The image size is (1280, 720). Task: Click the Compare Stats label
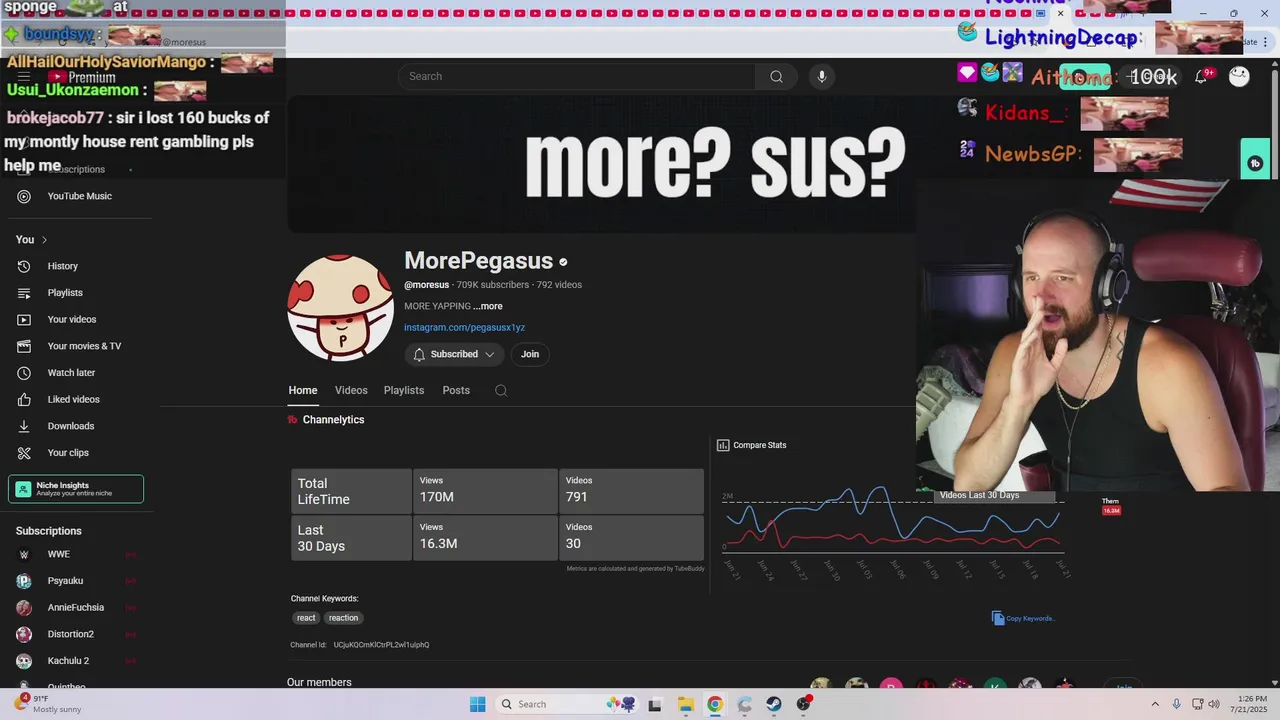pos(759,445)
